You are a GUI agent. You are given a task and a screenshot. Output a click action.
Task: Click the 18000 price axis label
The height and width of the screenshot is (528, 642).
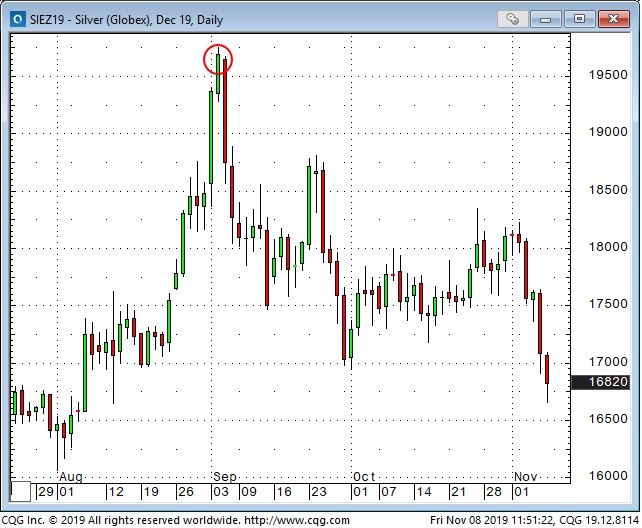coord(608,247)
